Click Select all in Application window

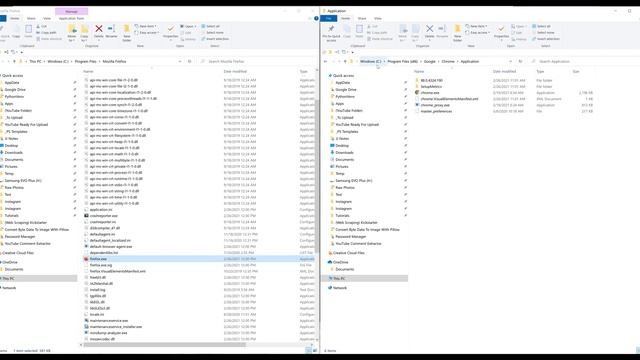(541, 26)
